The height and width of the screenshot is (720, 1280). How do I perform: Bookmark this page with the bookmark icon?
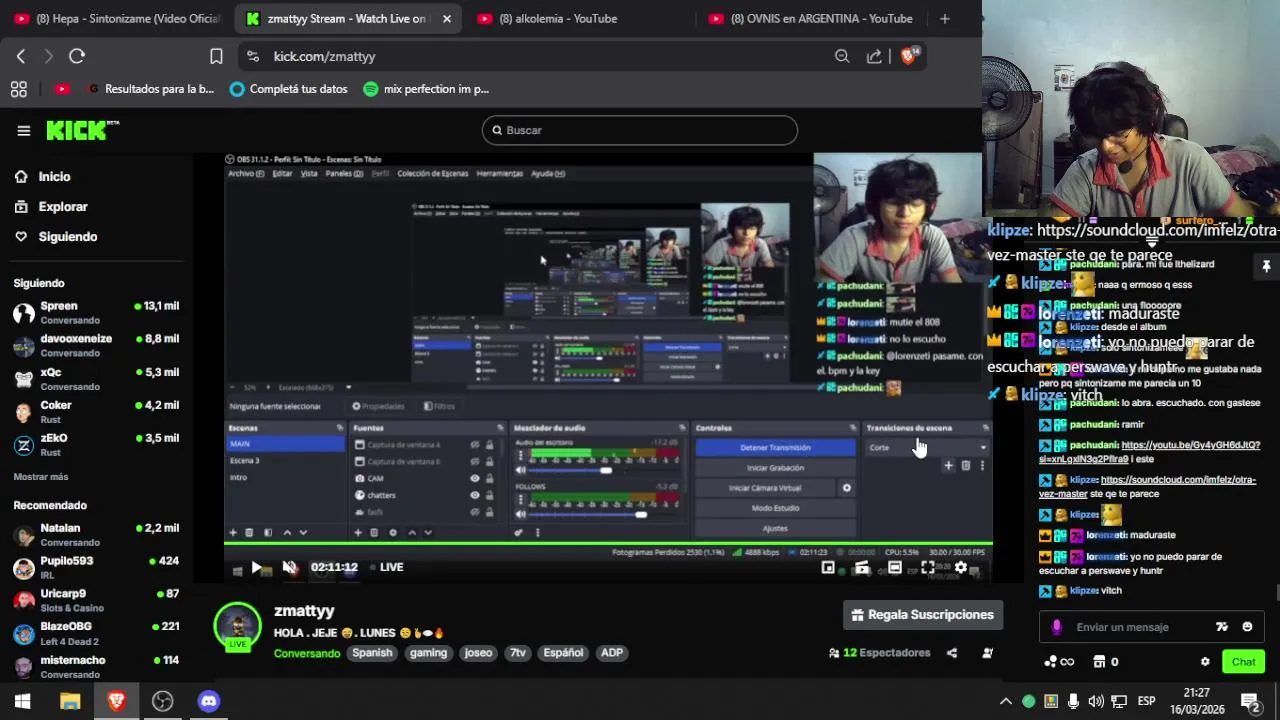tap(216, 56)
